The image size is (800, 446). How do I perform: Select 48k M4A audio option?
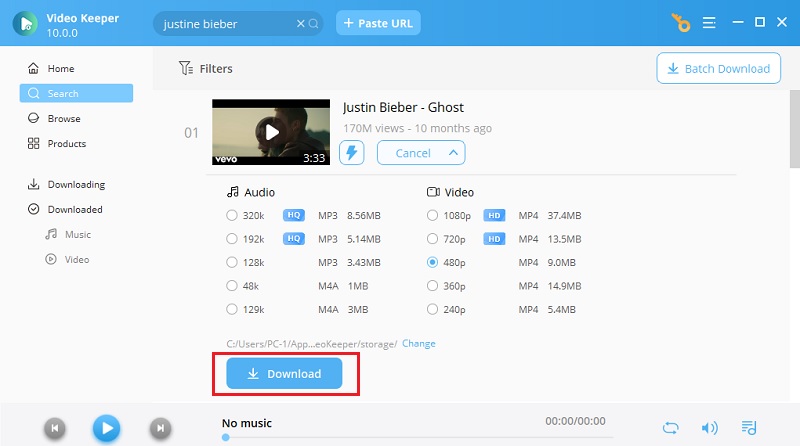coord(232,286)
